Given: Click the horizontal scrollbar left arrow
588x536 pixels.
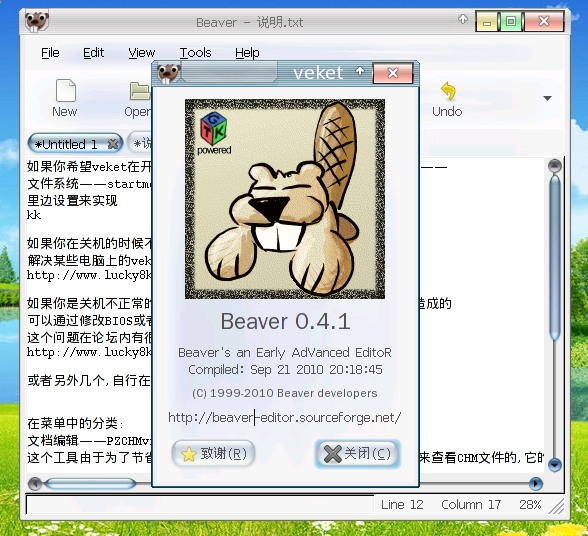Looking at the screenshot, I should (35, 483).
